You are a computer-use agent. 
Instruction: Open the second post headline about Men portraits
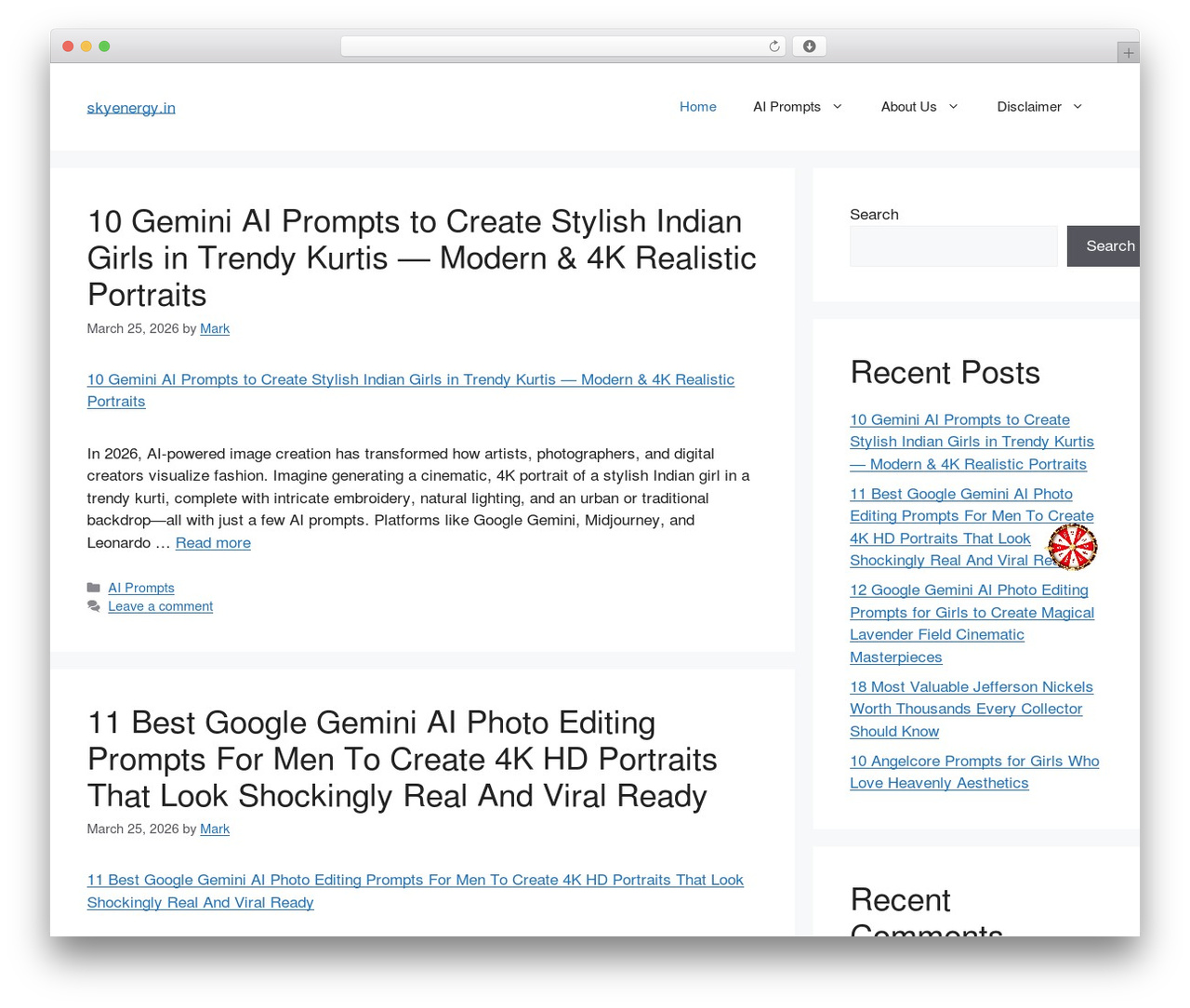click(403, 759)
